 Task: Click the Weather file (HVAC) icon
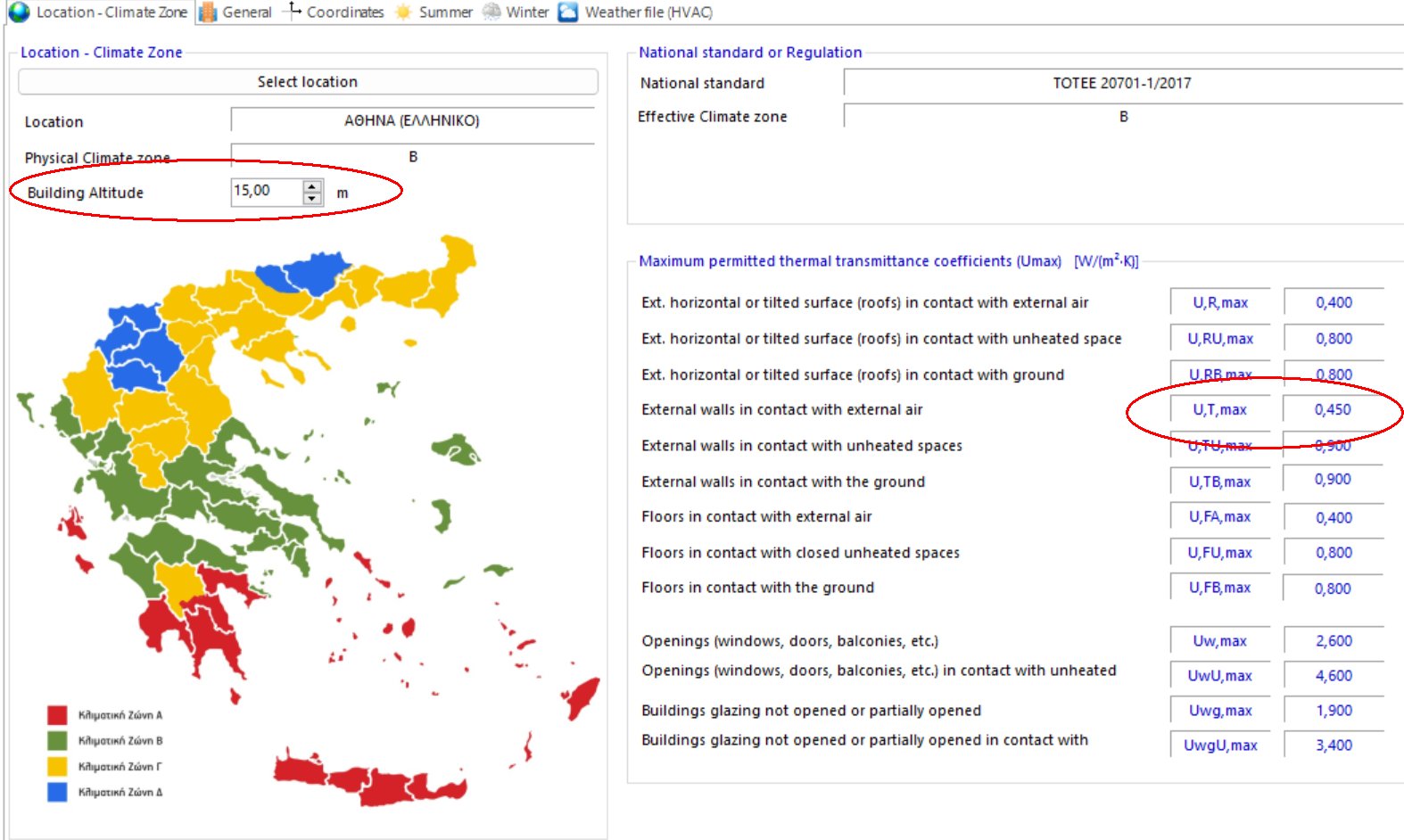point(568,12)
